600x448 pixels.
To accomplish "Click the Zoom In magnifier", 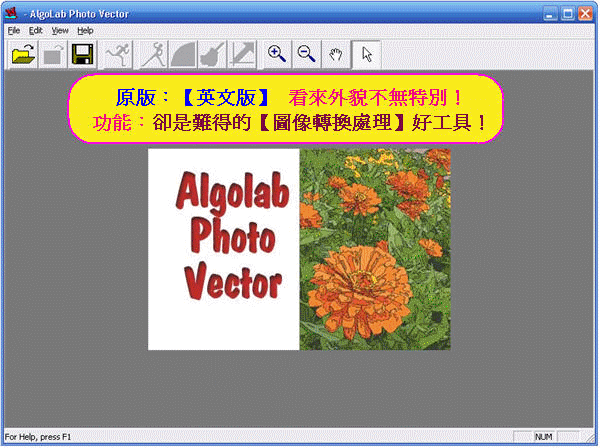I will (277, 54).
